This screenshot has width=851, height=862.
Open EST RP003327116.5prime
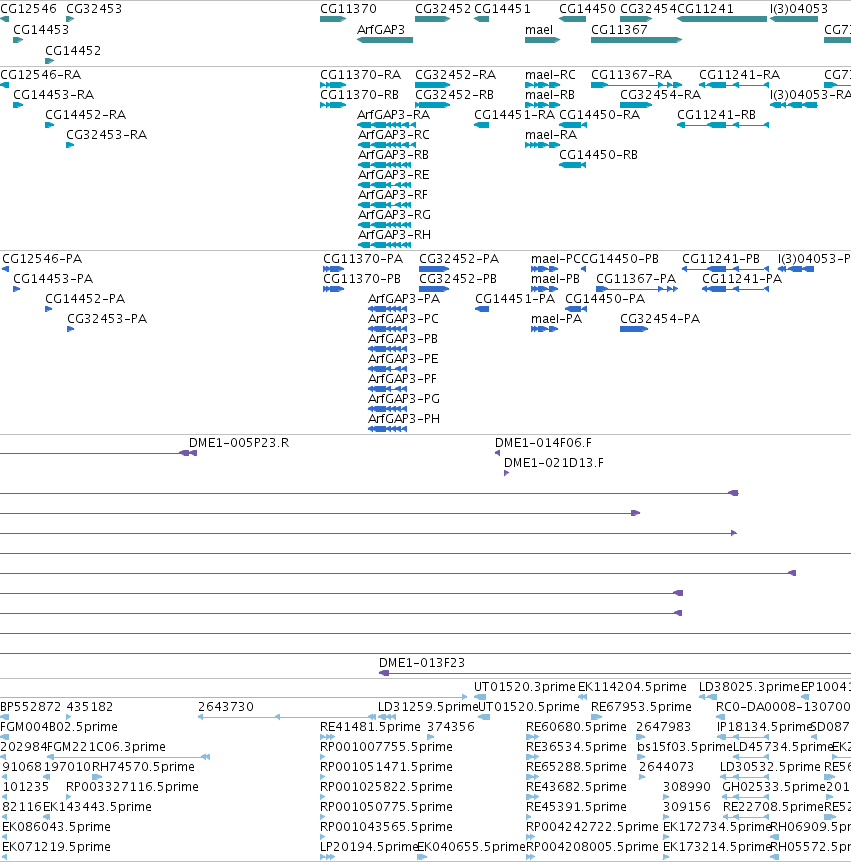coord(132,787)
